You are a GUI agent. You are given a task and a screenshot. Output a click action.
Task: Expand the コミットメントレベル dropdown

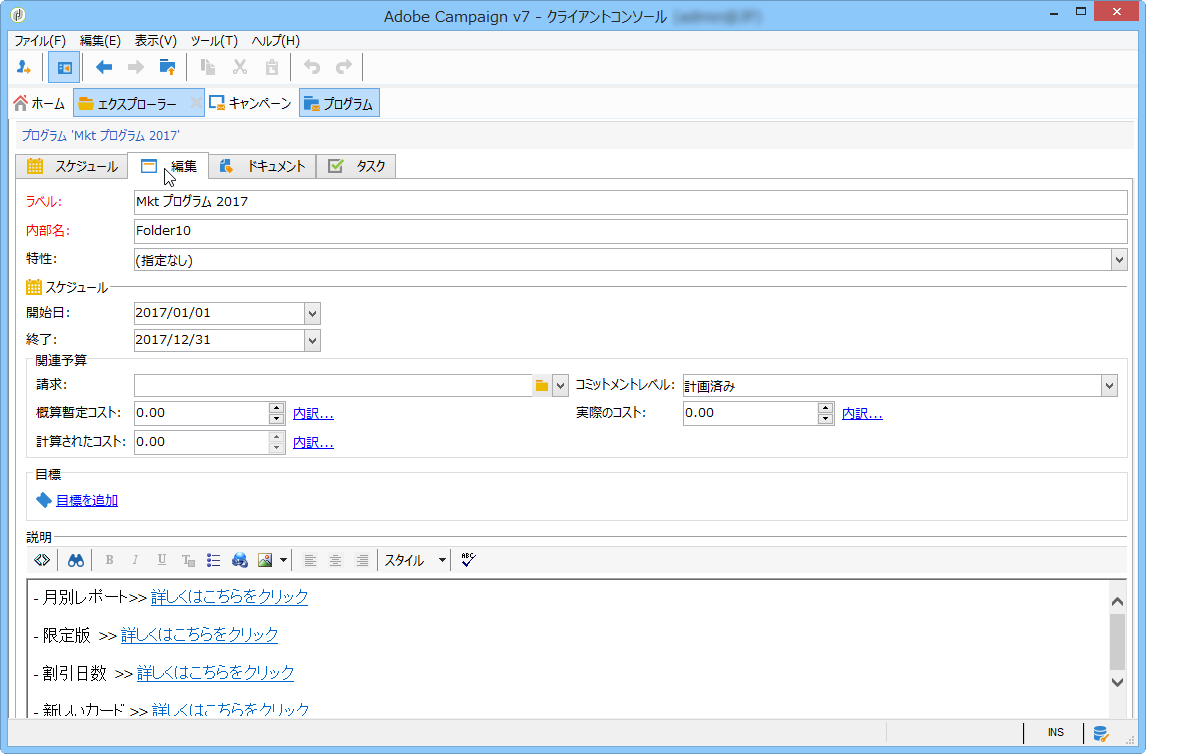tap(1109, 385)
